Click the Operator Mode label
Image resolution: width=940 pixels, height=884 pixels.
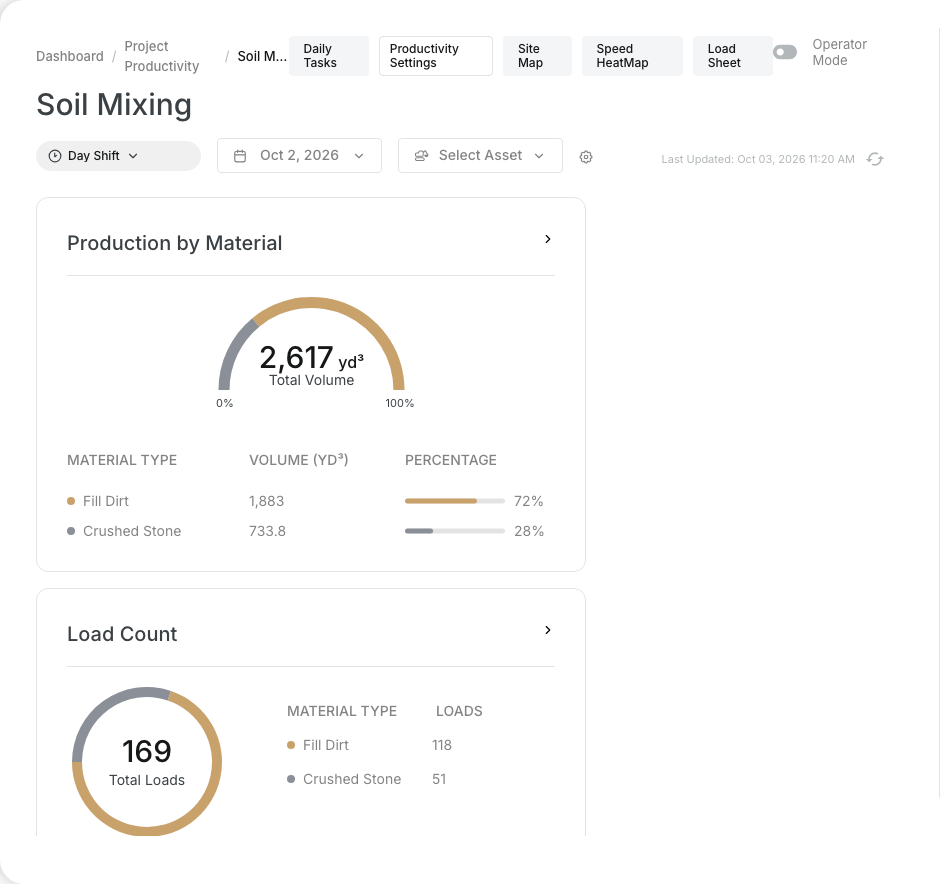click(839, 52)
